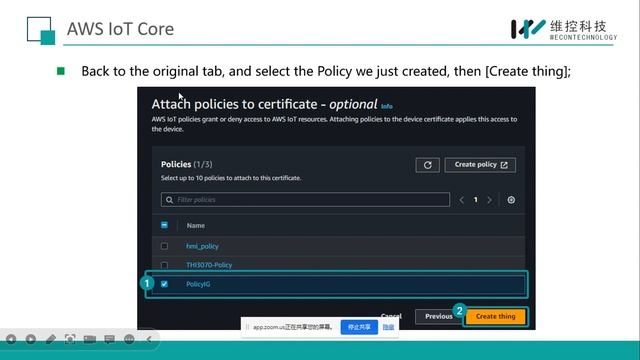Click the Policies (1/3) heading
This screenshot has width=640, height=360.
coord(187,164)
